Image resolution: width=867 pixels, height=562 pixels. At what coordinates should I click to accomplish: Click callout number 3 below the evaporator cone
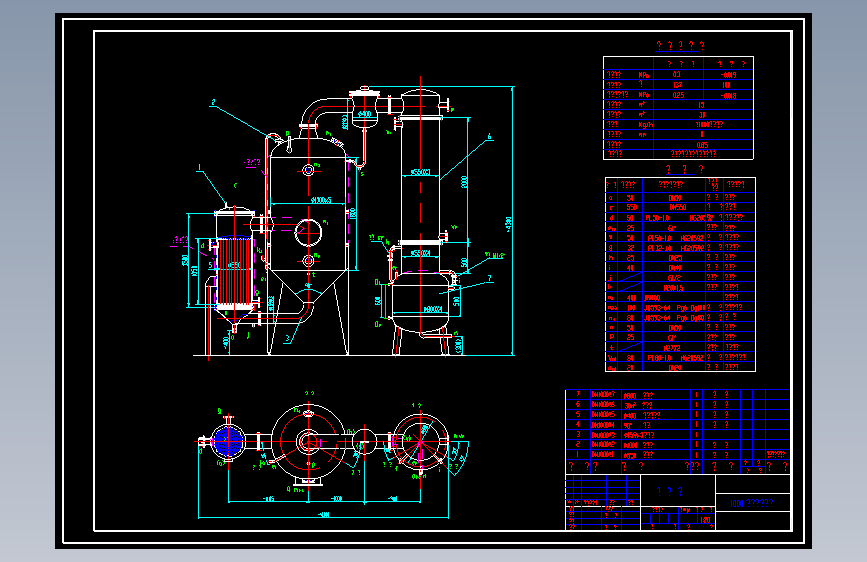[x=287, y=339]
